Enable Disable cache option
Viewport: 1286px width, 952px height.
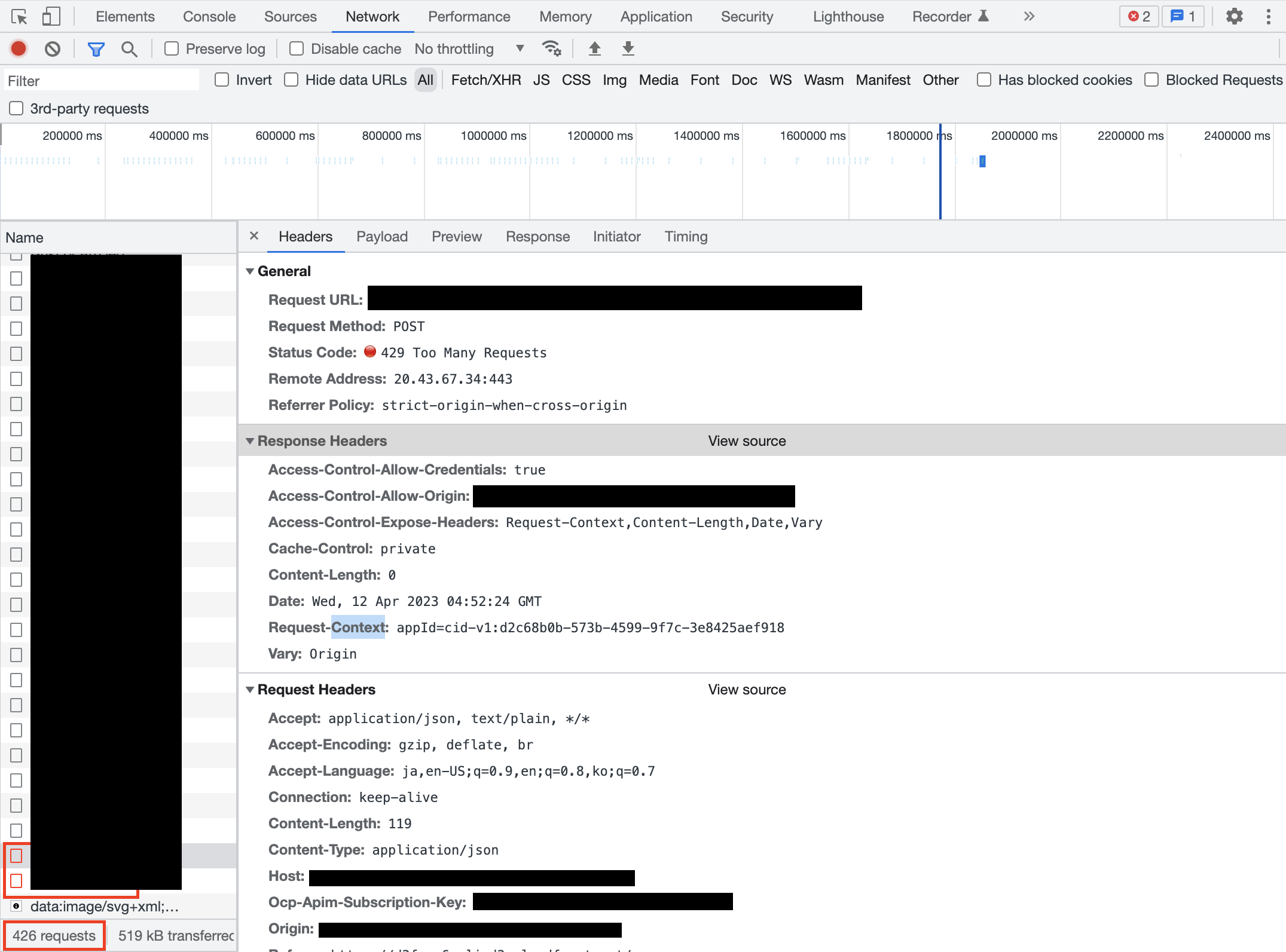click(297, 48)
